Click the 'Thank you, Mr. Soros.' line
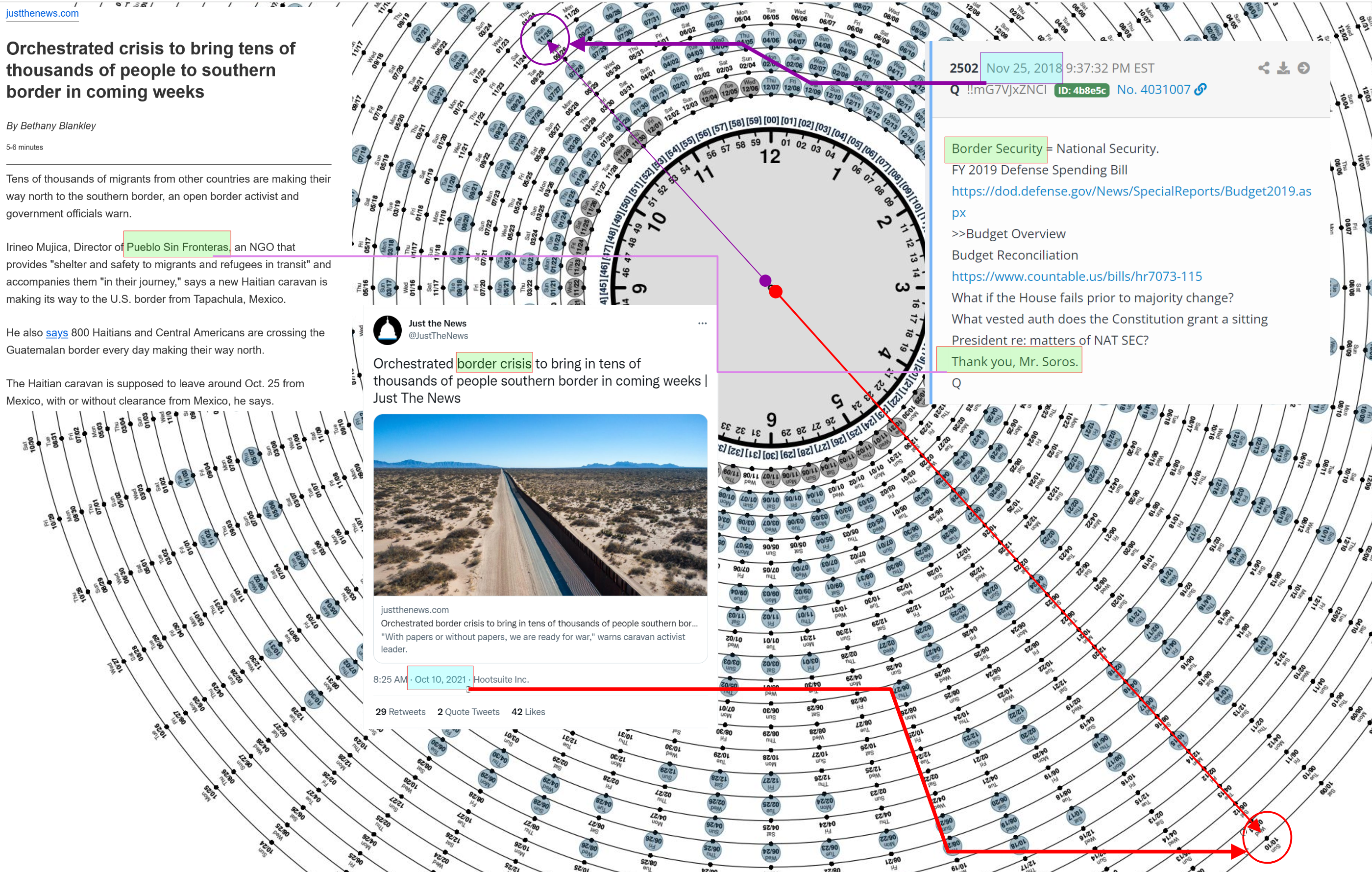The width and height of the screenshot is (1372, 872). tap(1015, 362)
